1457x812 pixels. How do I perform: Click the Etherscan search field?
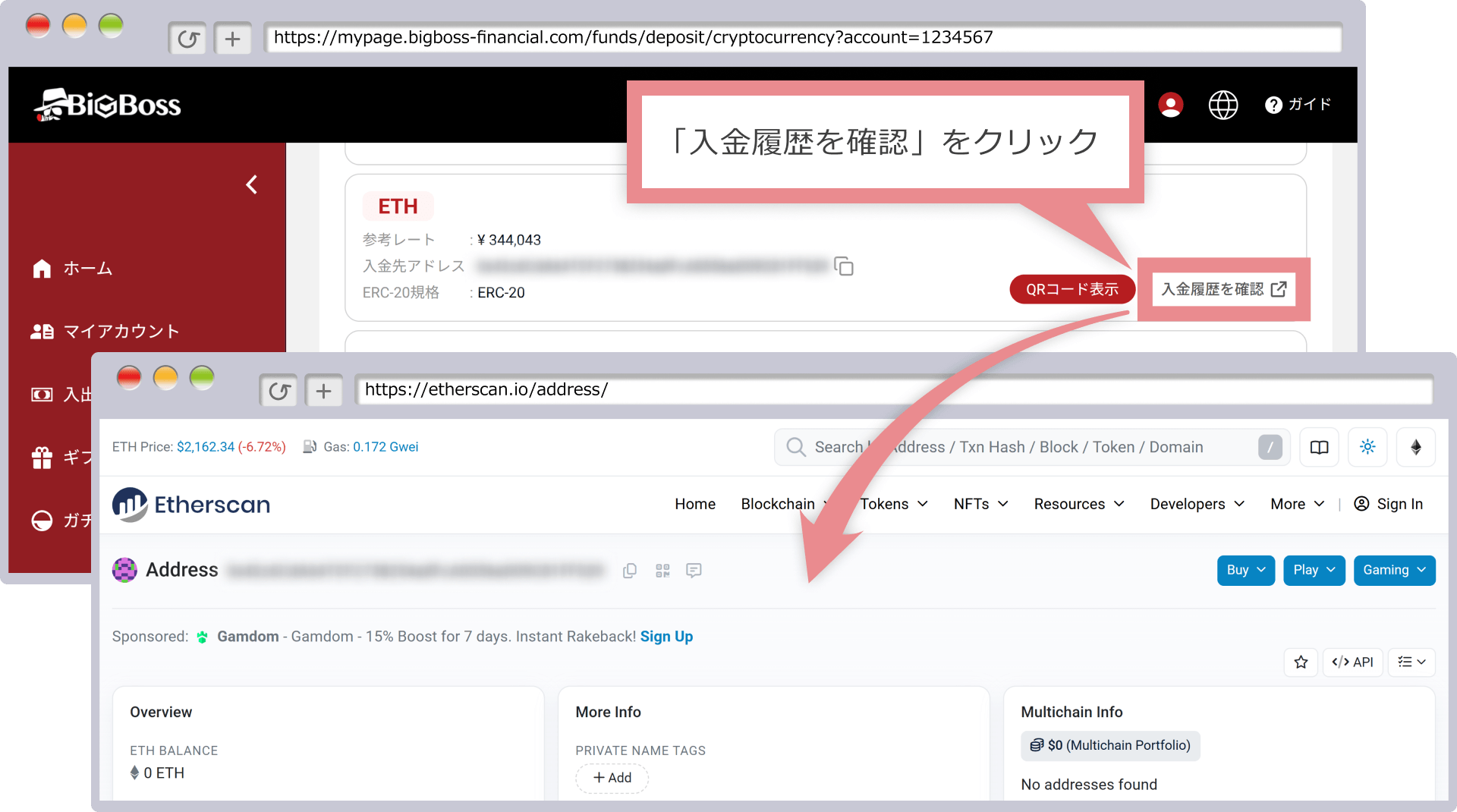click(x=1032, y=447)
